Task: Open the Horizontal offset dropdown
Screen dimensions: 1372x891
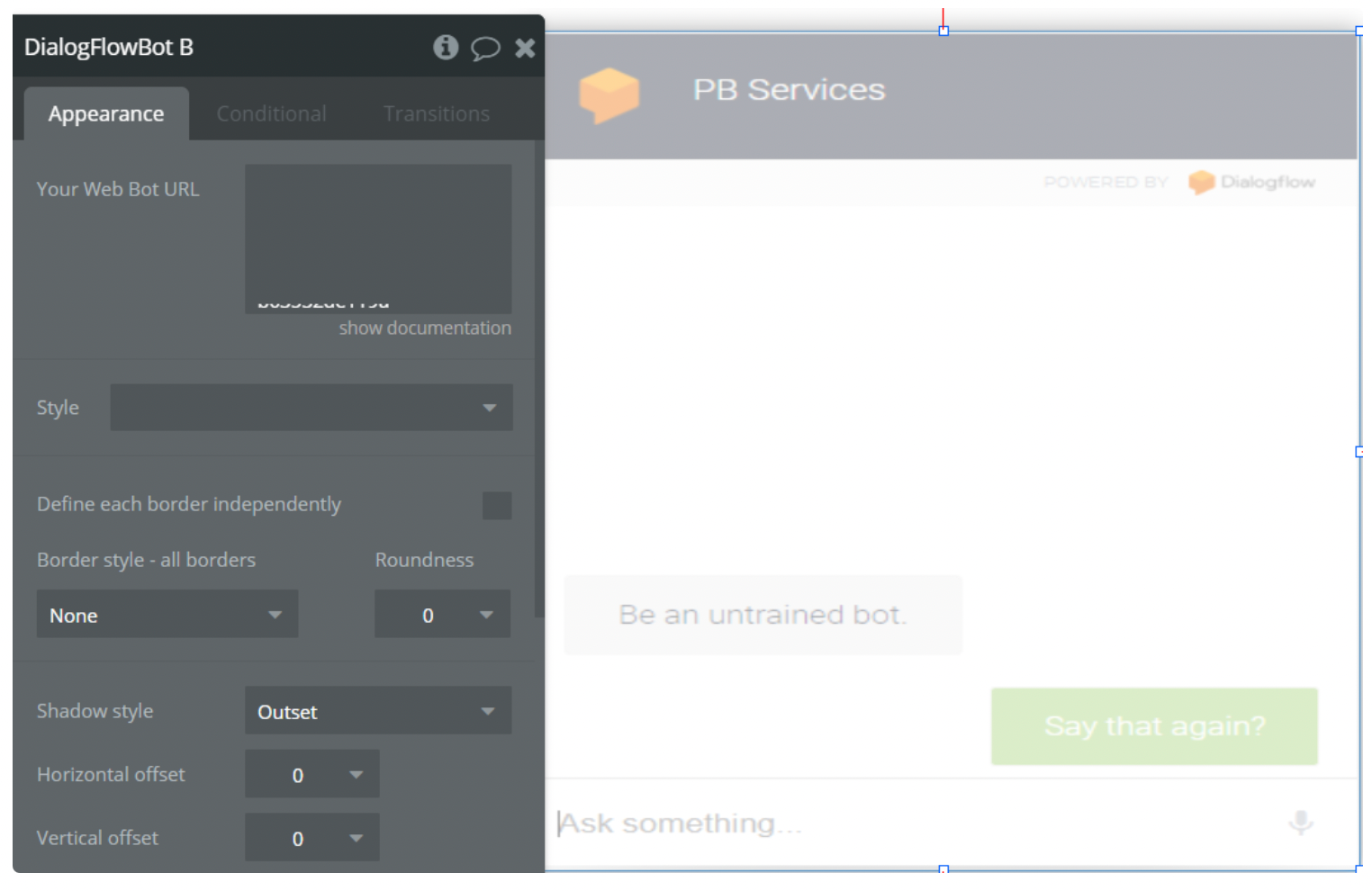Action: click(x=311, y=774)
